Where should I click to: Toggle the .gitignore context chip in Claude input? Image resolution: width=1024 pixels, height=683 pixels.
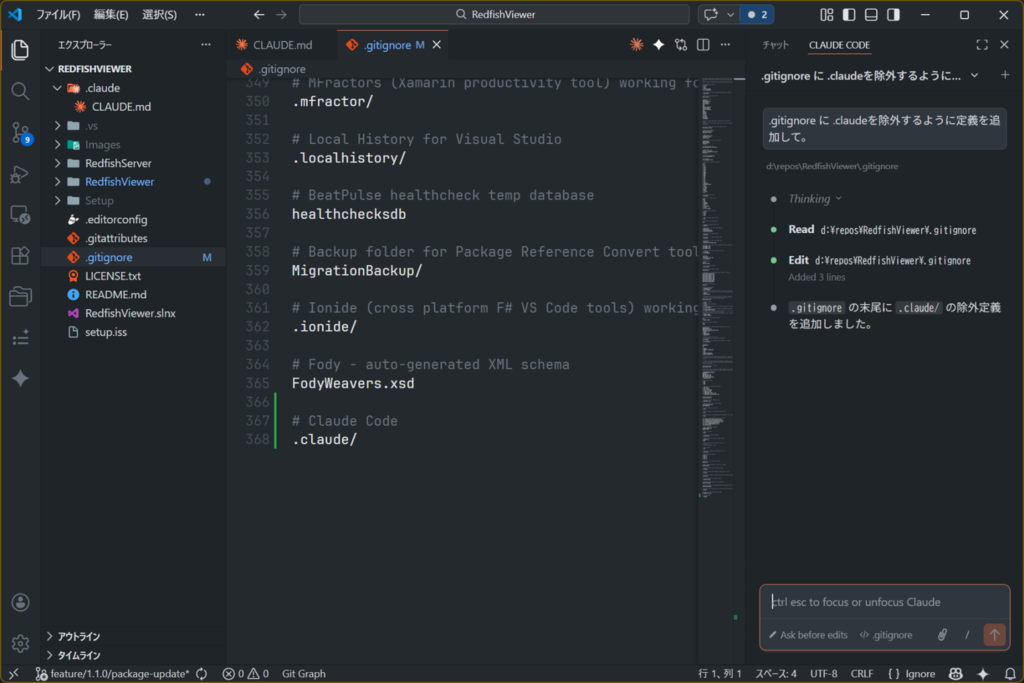tap(886, 635)
